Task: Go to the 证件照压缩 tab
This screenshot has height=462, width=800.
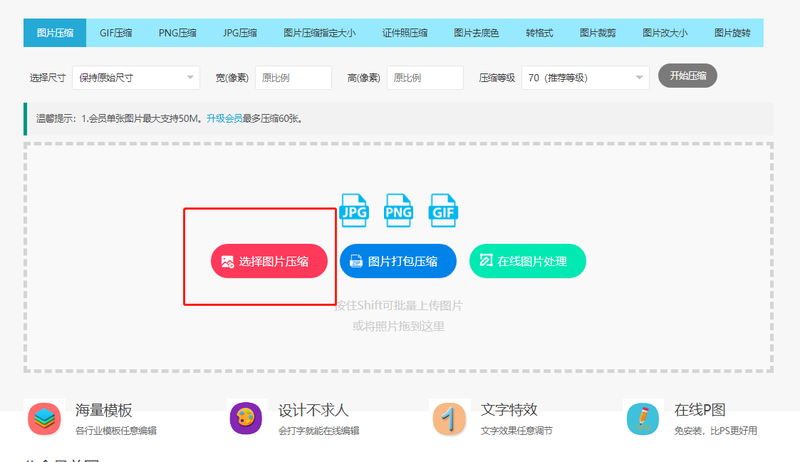Action: (405, 33)
